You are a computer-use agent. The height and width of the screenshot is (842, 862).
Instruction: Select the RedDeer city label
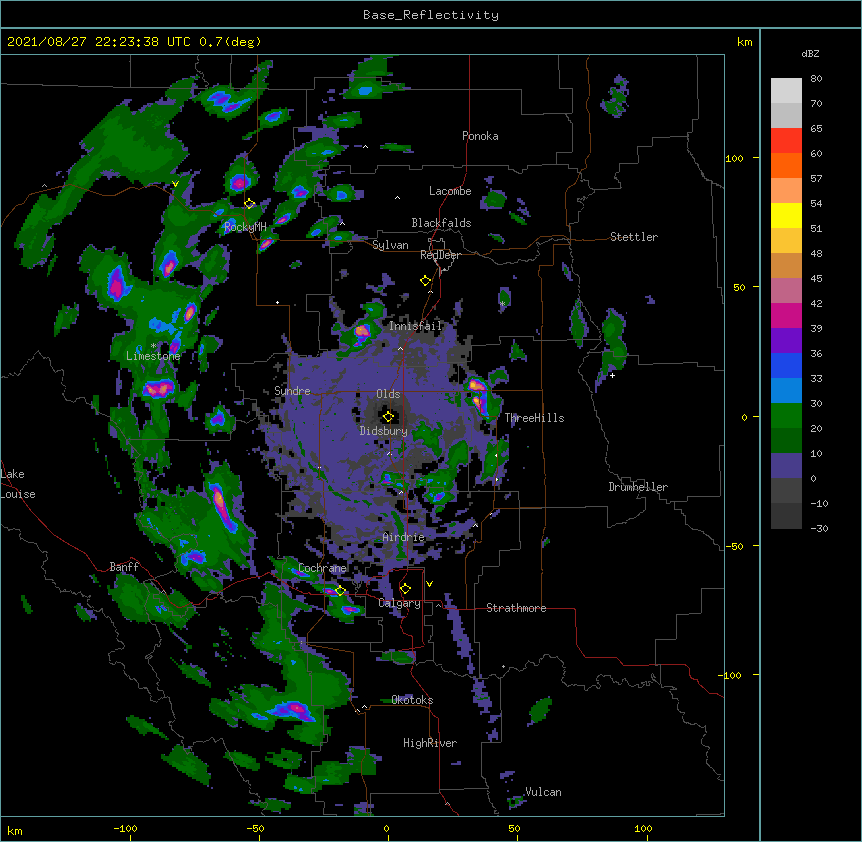click(x=441, y=255)
